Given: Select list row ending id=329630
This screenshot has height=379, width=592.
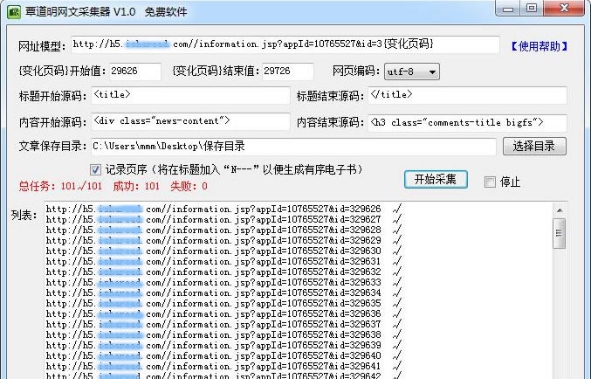Looking at the screenshot, I should pos(224,251).
